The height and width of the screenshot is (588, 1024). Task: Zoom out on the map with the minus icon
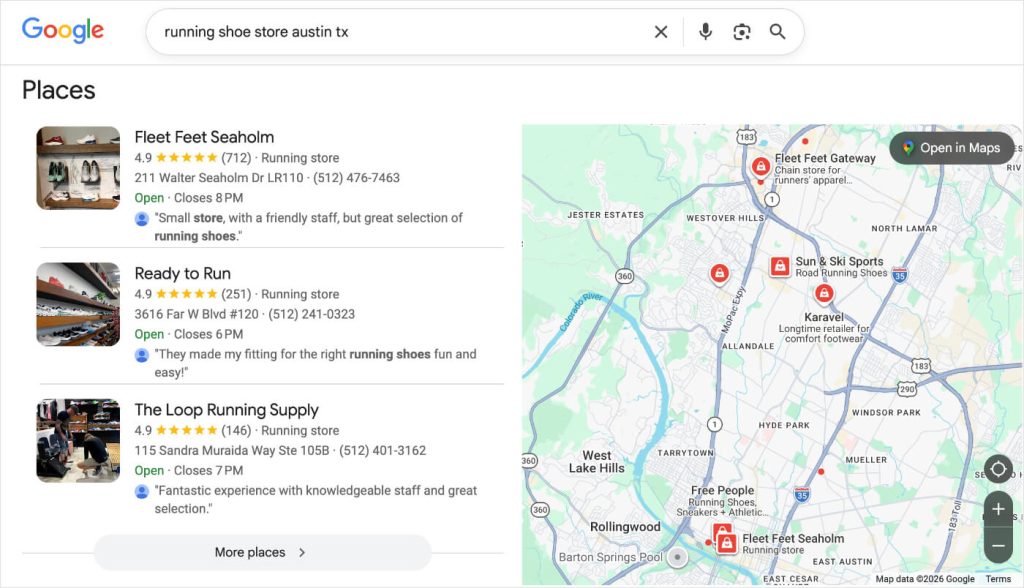pyautogui.click(x=998, y=545)
